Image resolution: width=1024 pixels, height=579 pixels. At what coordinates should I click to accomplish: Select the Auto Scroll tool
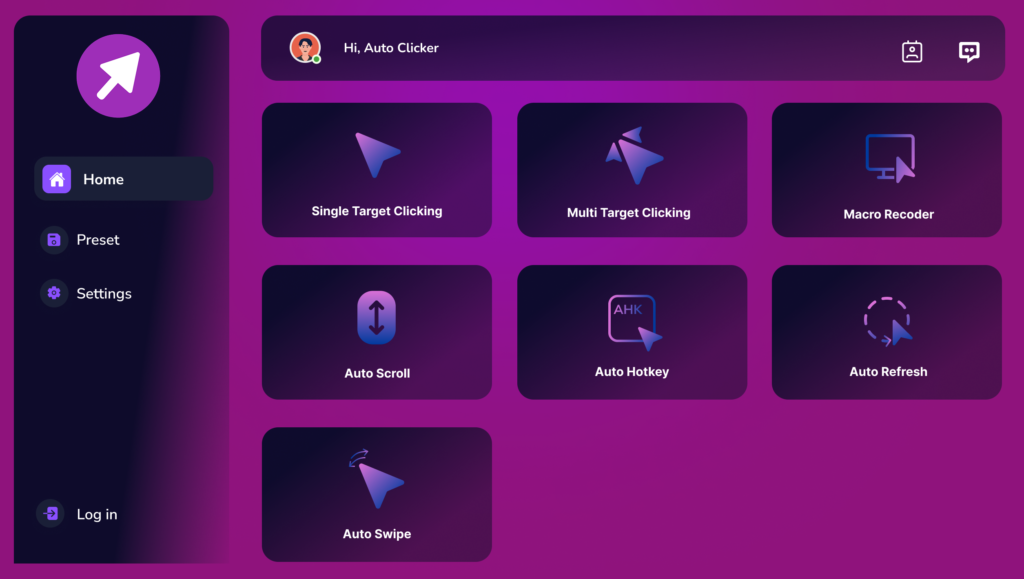(x=376, y=332)
